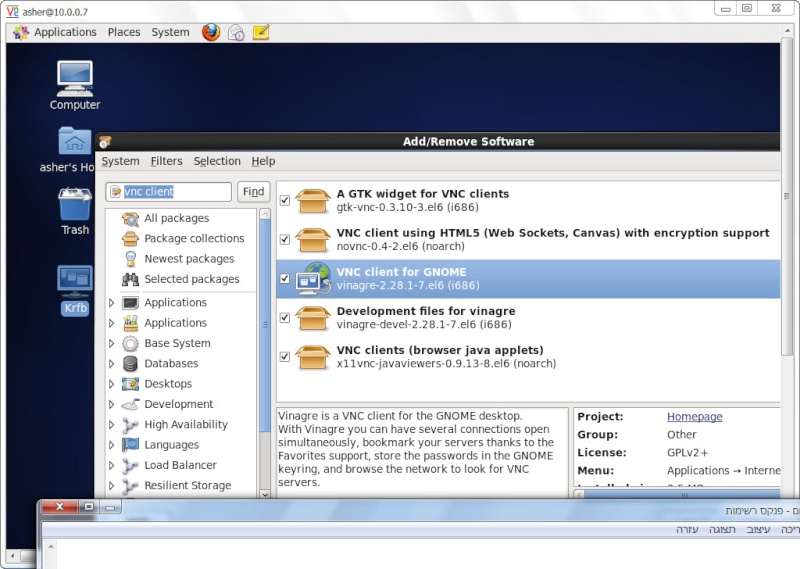Click the Selected packages binoculars icon
800x569 pixels.
click(x=131, y=279)
